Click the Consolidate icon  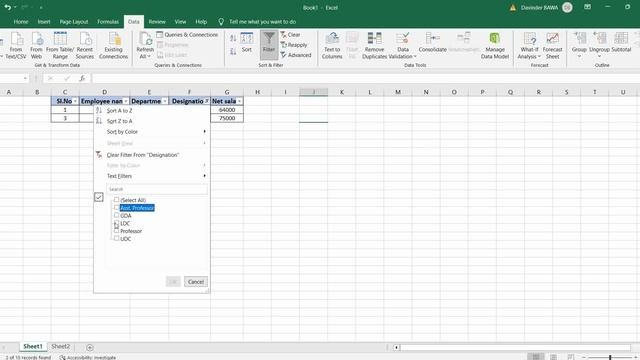coord(433,43)
